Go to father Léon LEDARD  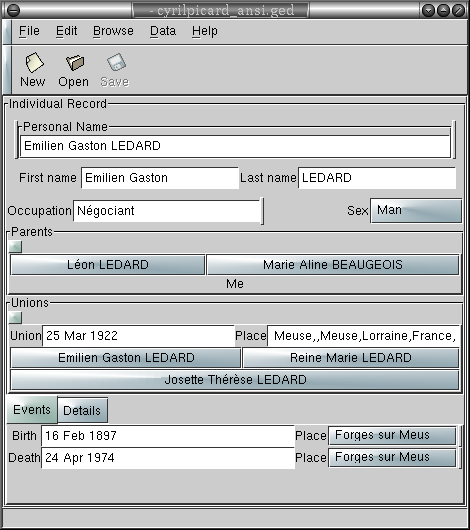pyautogui.click(x=108, y=265)
